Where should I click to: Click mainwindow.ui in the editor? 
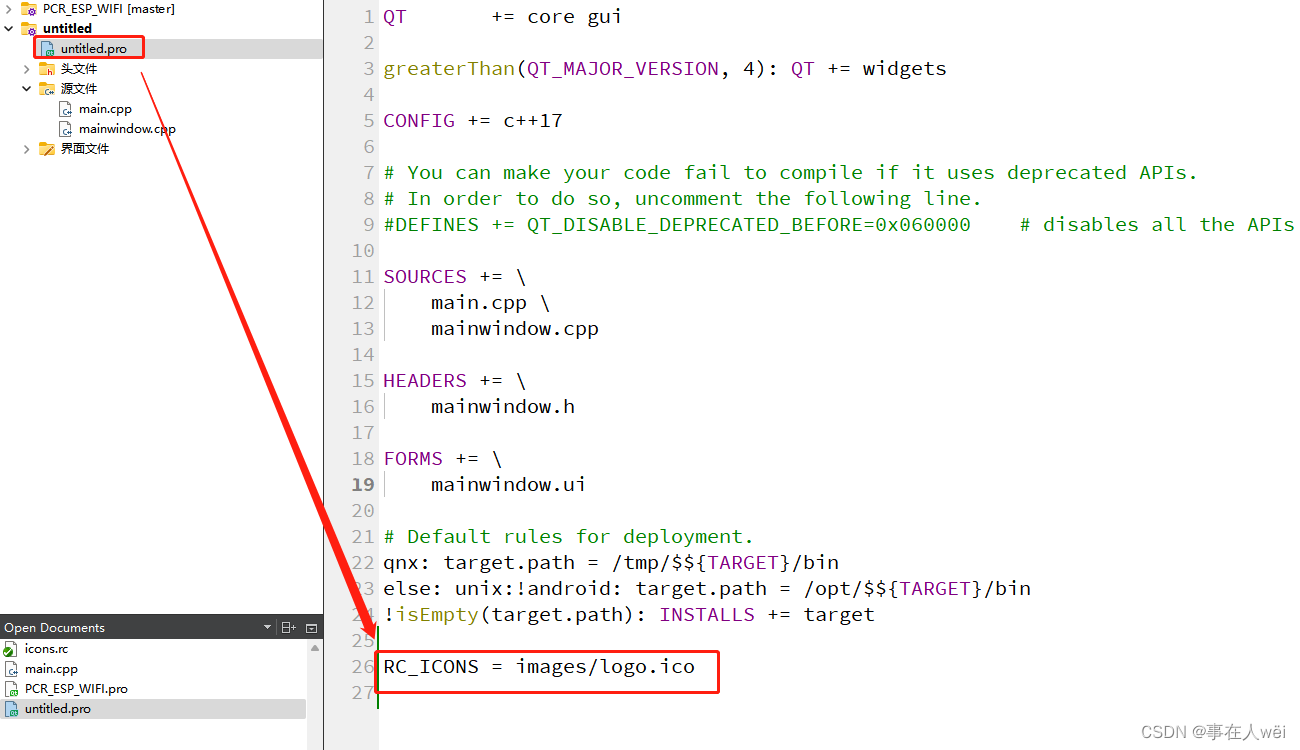click(x=508, y=484)
